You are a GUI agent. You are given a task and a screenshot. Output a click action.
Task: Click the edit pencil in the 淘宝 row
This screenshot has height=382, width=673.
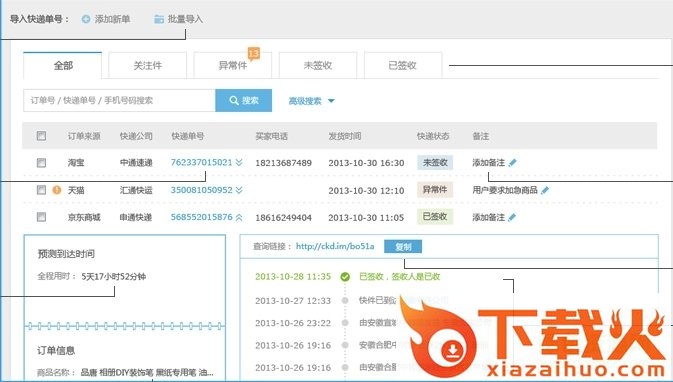pos(512,163)
